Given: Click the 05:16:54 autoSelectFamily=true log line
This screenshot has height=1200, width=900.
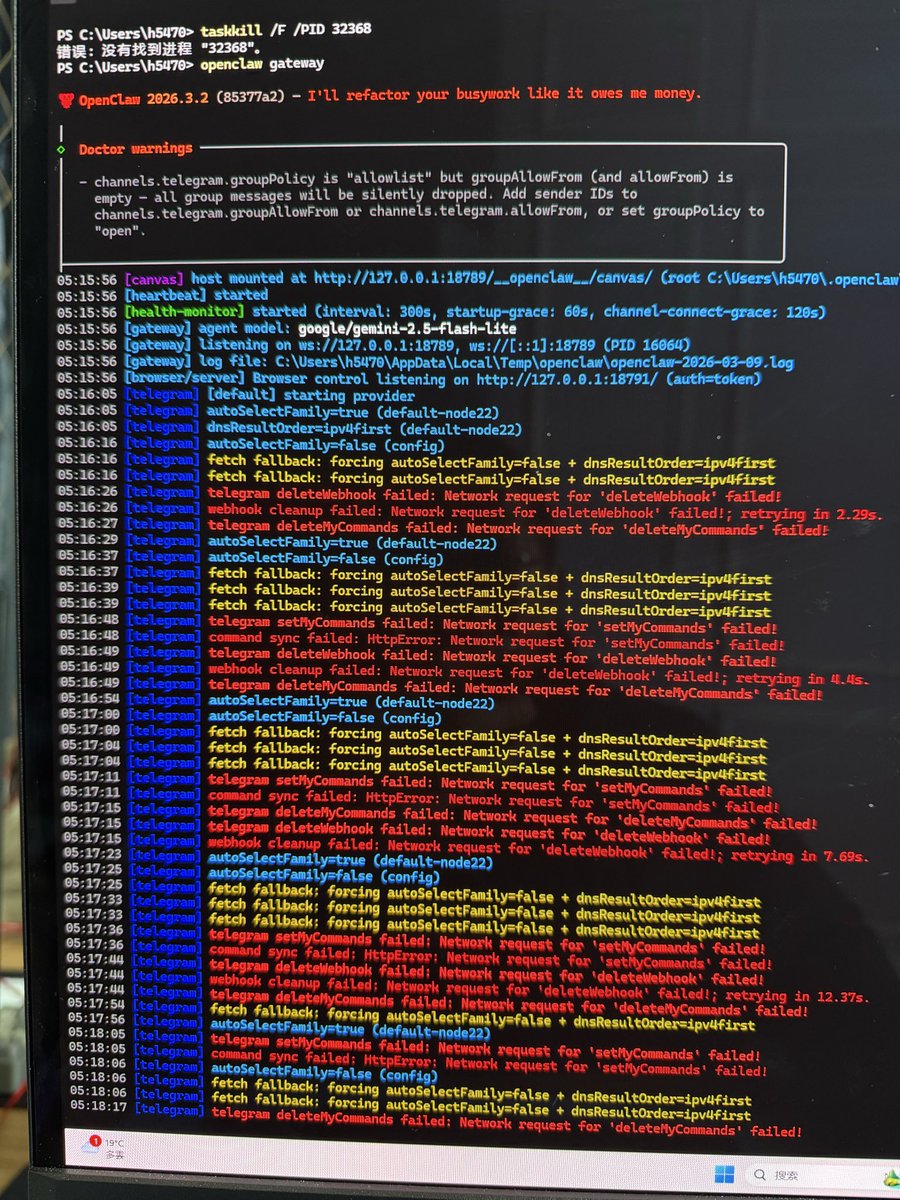Looking at the screenshot, I should pos(276,702).
